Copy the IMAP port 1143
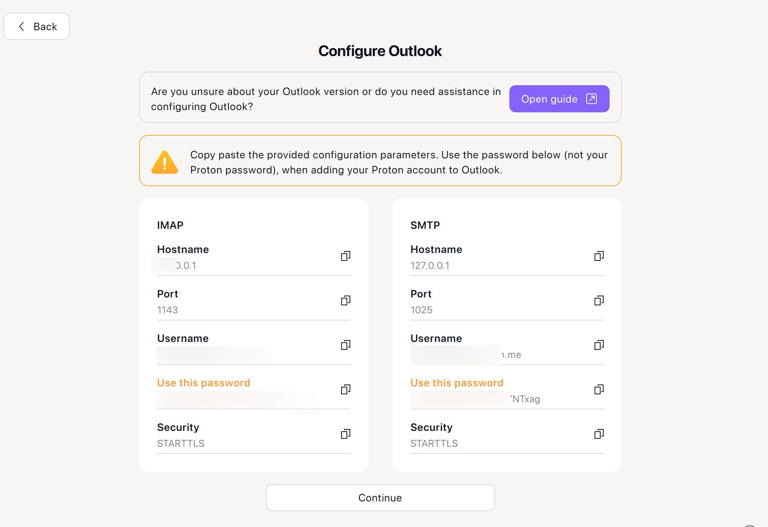The width and height of the screenshot is (768, 527). pyautogui.click(x=345, y=301)
